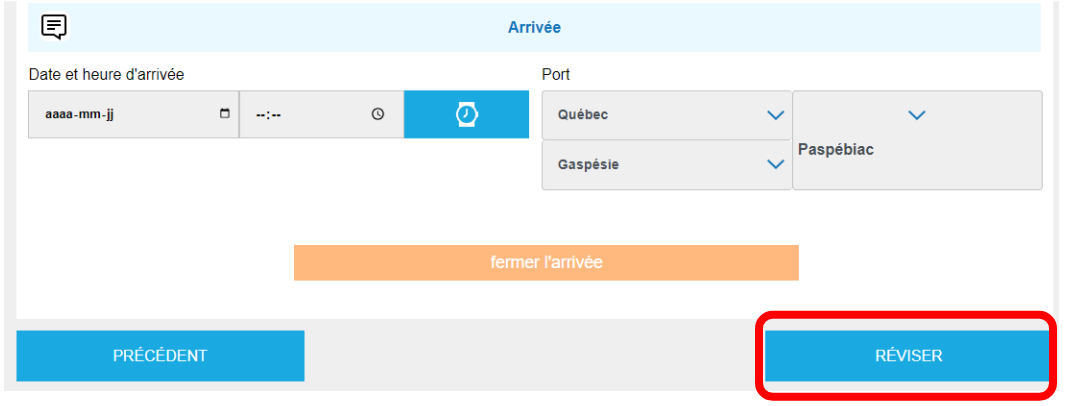Viewport: 1071px width, 406px height.
Task: Click the fermer l'arrivée button
Action: coord(546,263)
